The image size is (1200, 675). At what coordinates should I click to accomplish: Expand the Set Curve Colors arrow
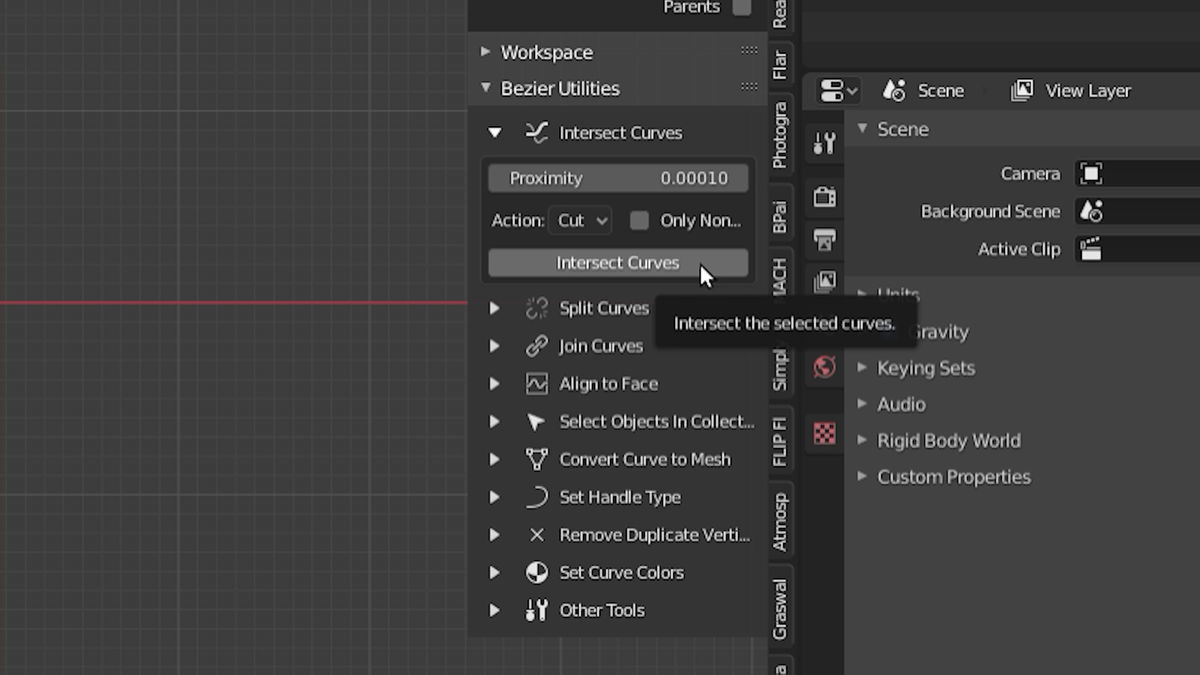(x=494, y=572)
